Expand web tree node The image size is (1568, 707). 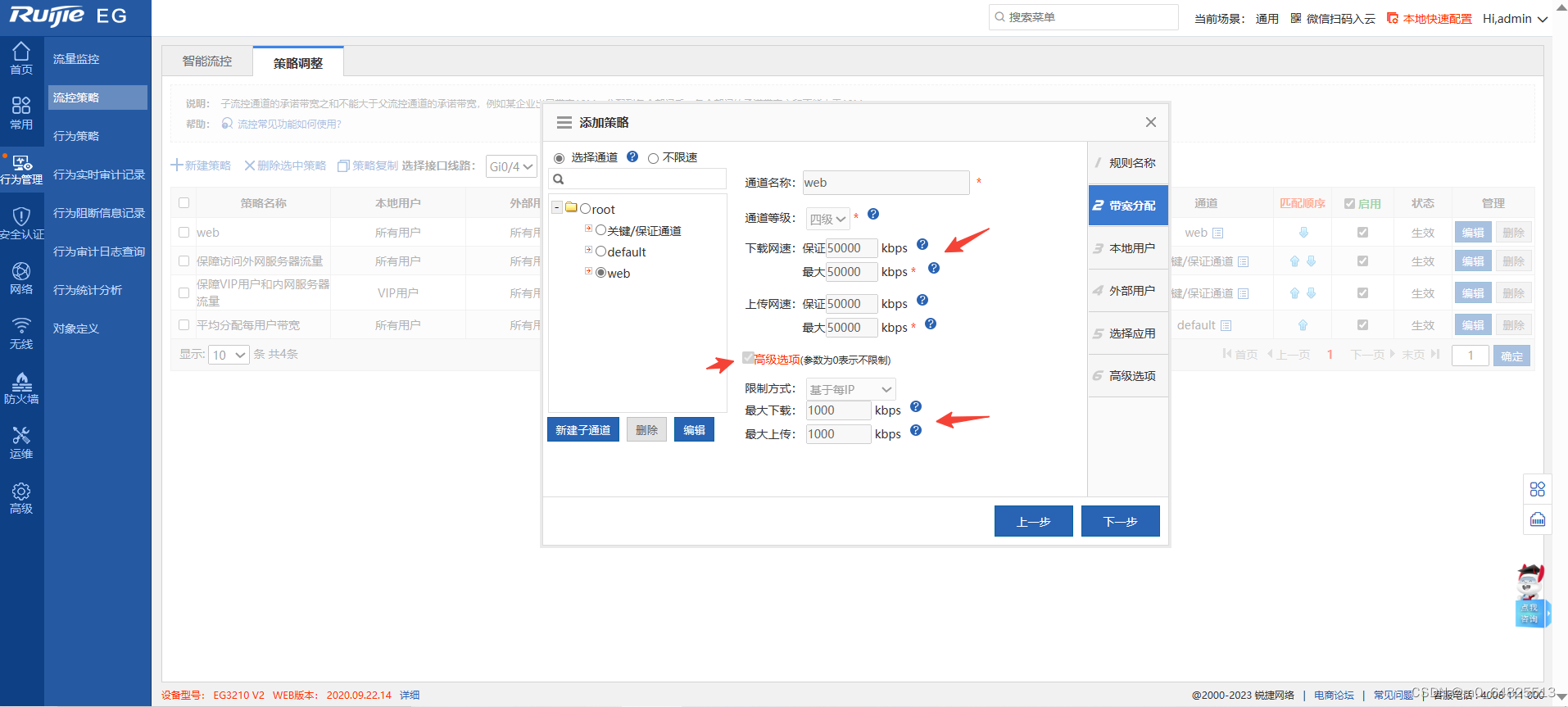588,271
